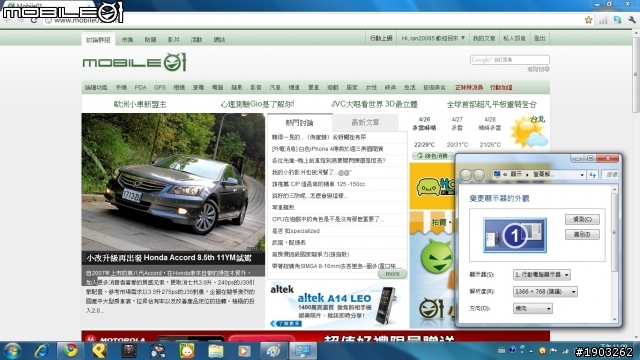Switch to the 最新文章 tab
The height and width of the screenshot is (360, 640).
click(x=365, y=122)
